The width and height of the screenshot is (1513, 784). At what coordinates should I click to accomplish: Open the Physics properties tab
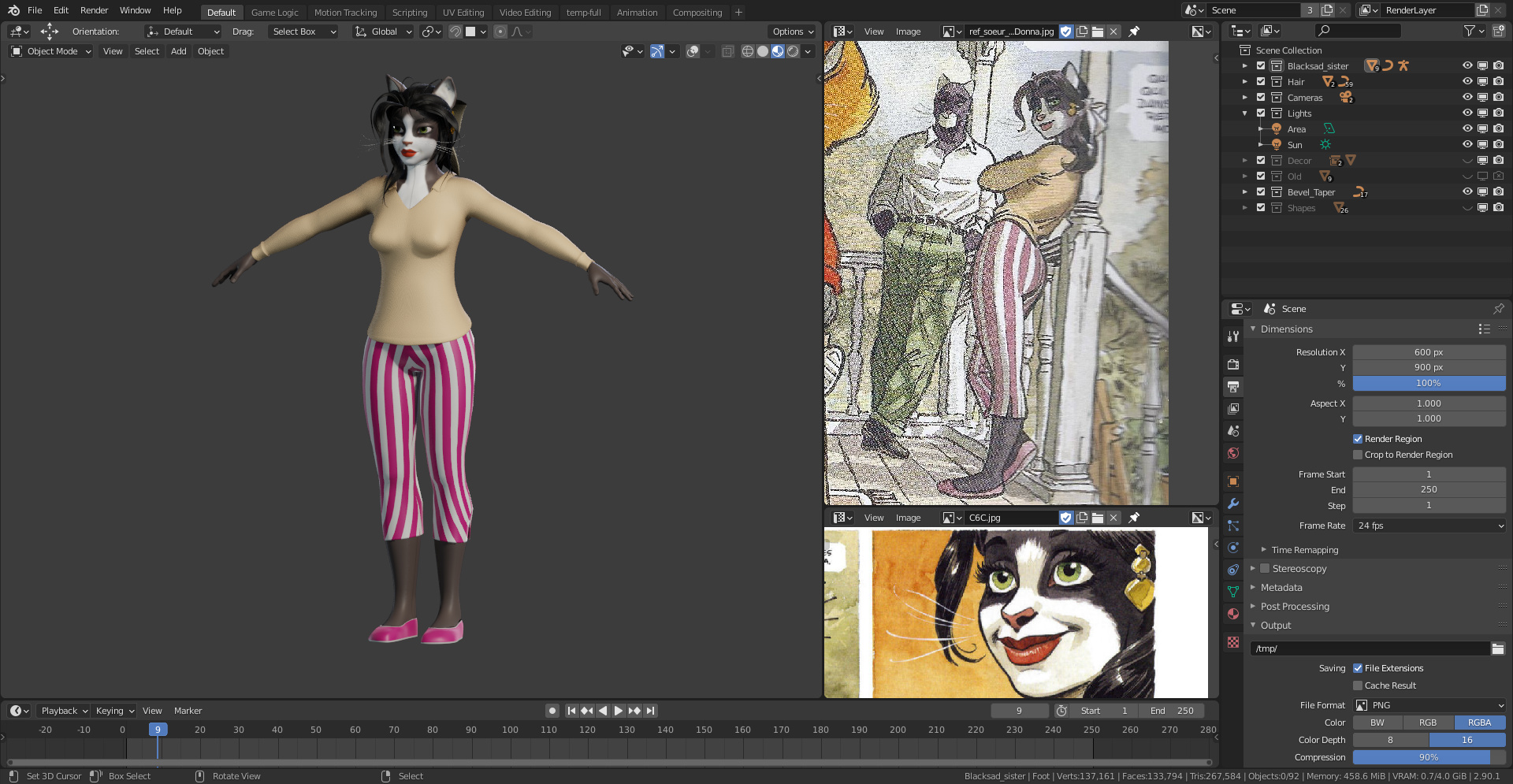1233,548
